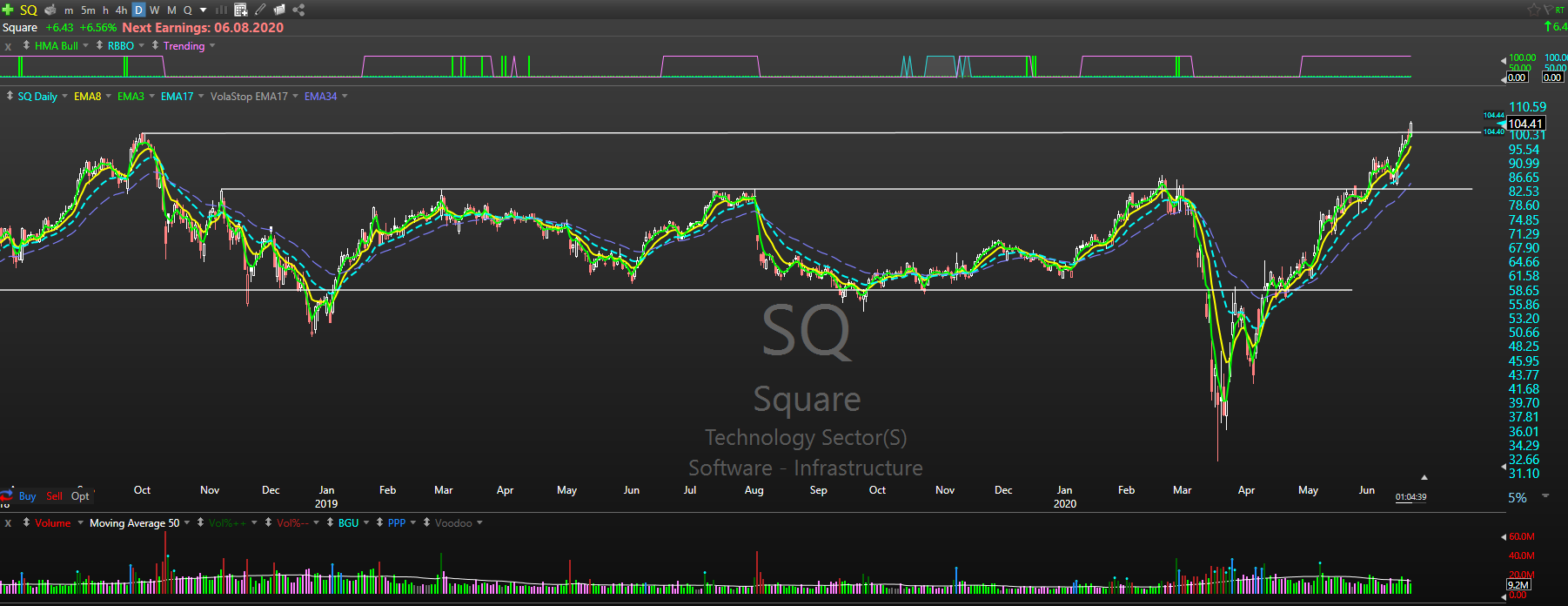The image size is (1568, 606).
Task: Switch to the Q quarterly timeframe
Action: 187,10
